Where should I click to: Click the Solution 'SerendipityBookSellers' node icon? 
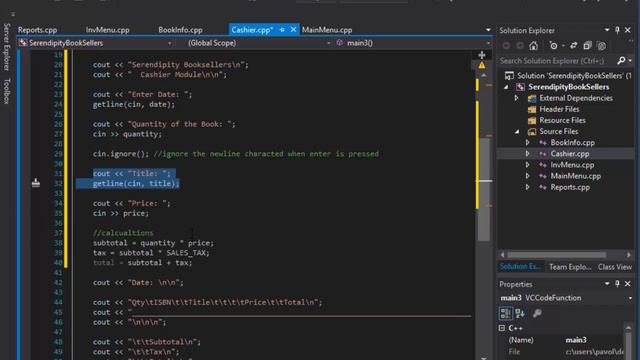tap(509, 76)
